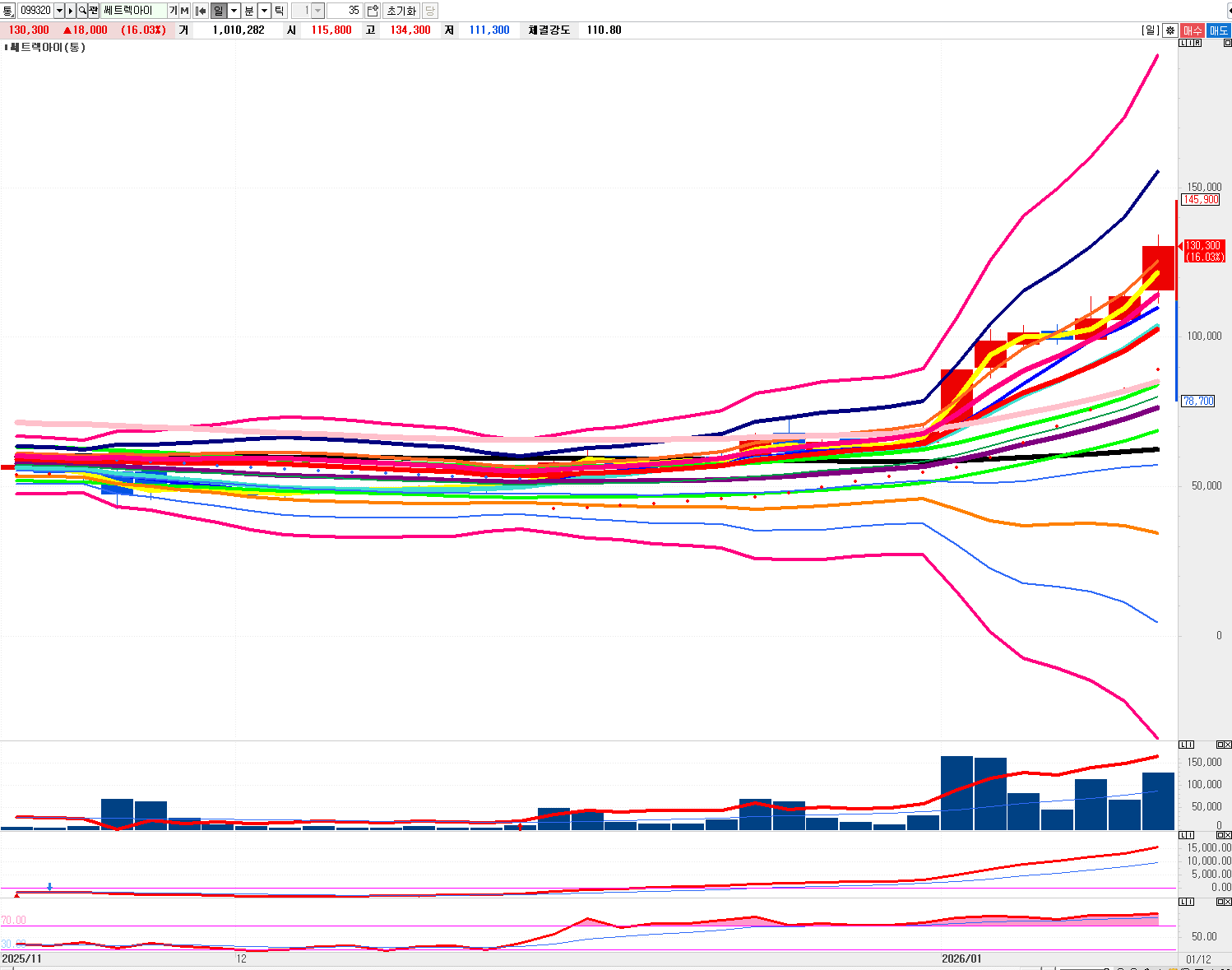Viewport: 1232px width, 970px height.
Task: Toggle the 분 minute chart period
Action: [249, 11]
